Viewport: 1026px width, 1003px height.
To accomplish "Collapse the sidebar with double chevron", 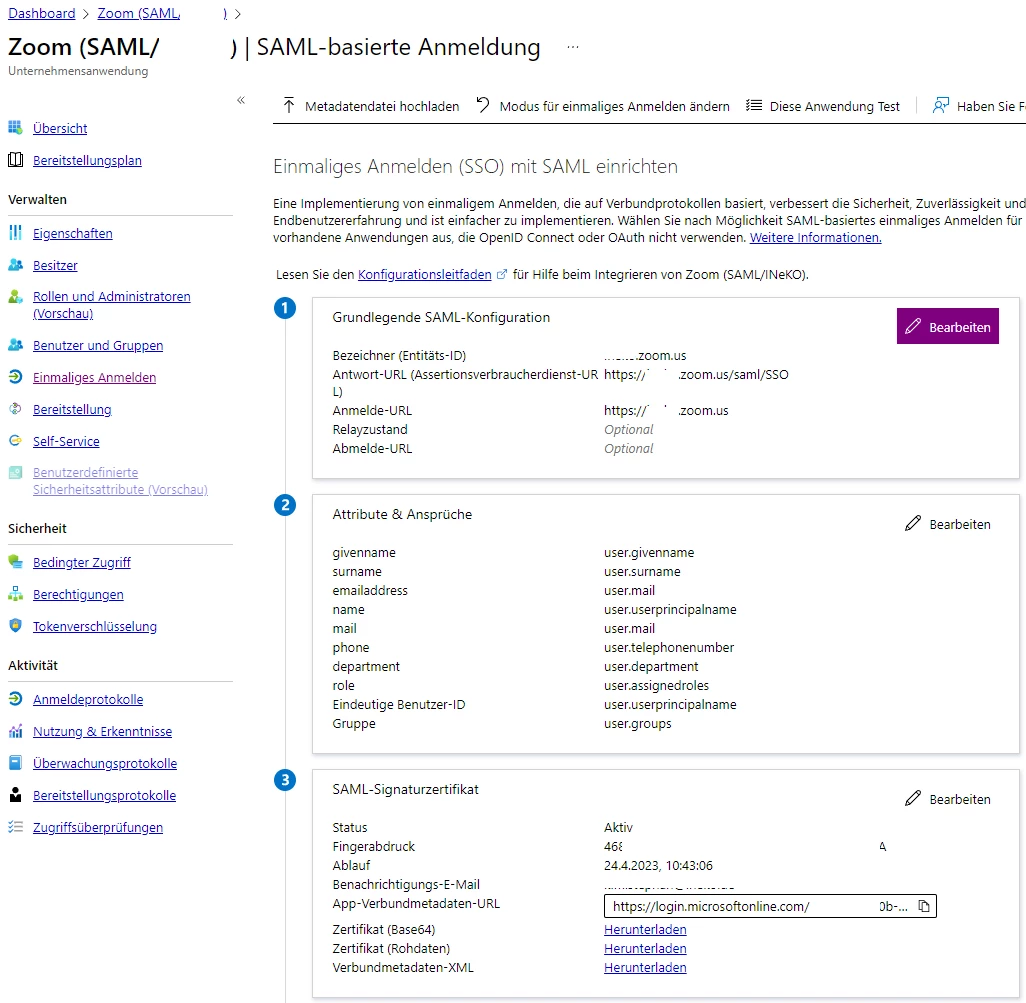I will point(241,100).
